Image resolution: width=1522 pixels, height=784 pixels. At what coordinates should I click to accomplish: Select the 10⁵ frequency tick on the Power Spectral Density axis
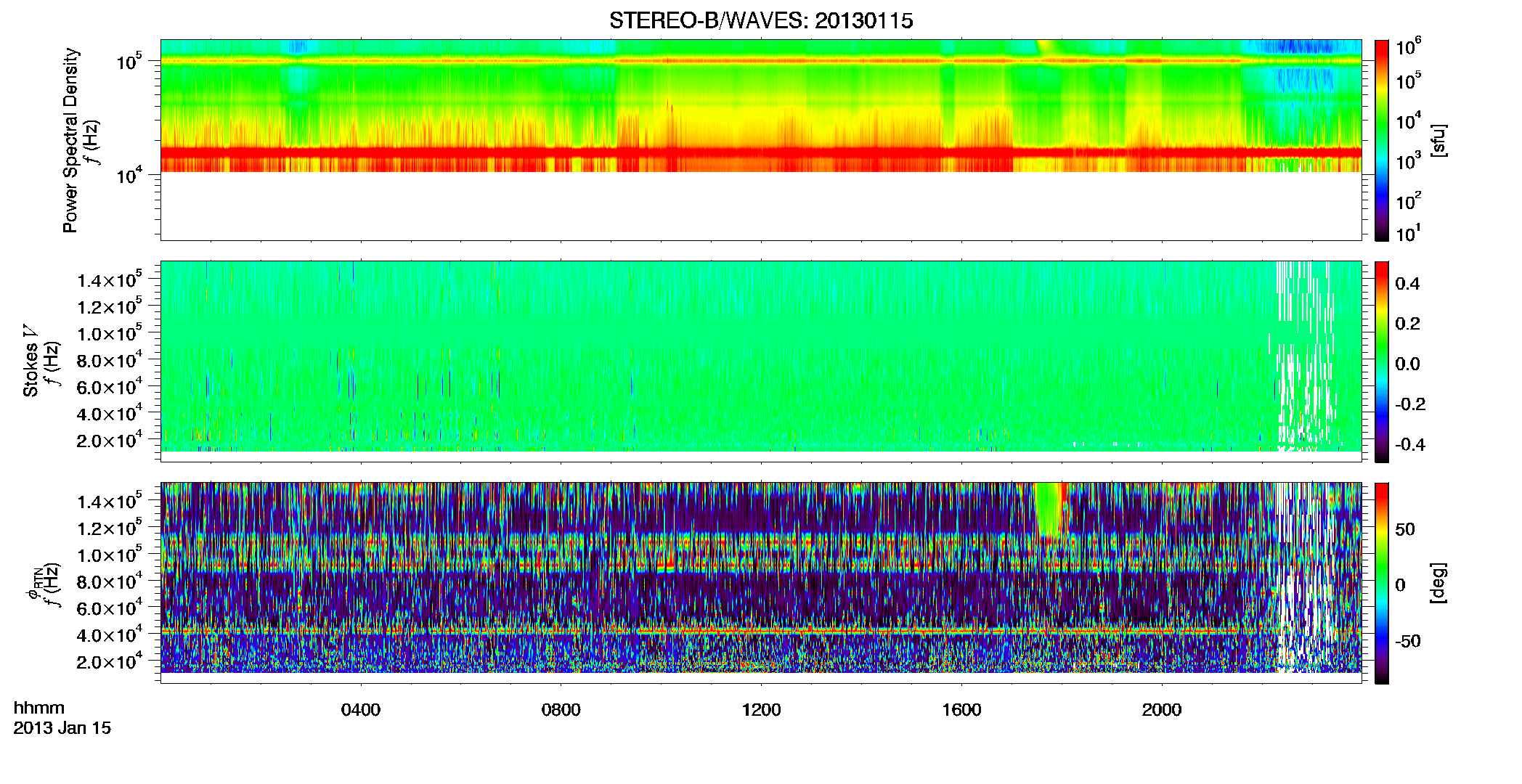129,62
